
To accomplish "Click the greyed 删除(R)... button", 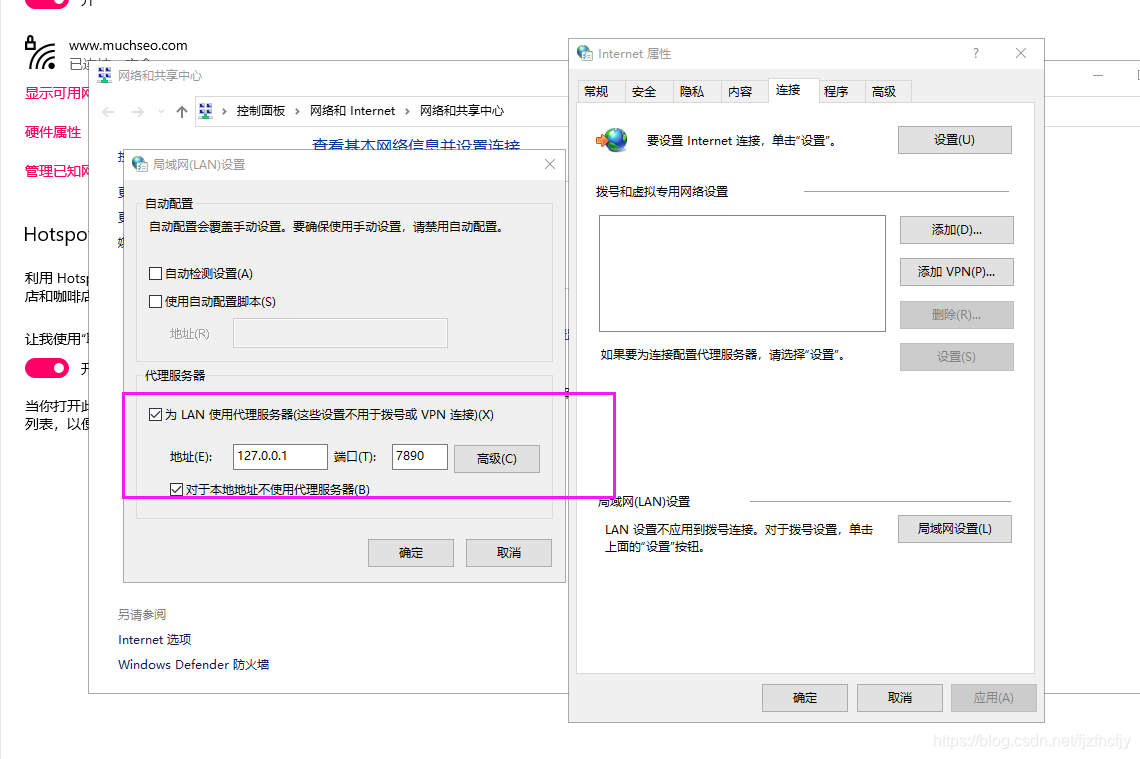I will (x=957, y=315).
